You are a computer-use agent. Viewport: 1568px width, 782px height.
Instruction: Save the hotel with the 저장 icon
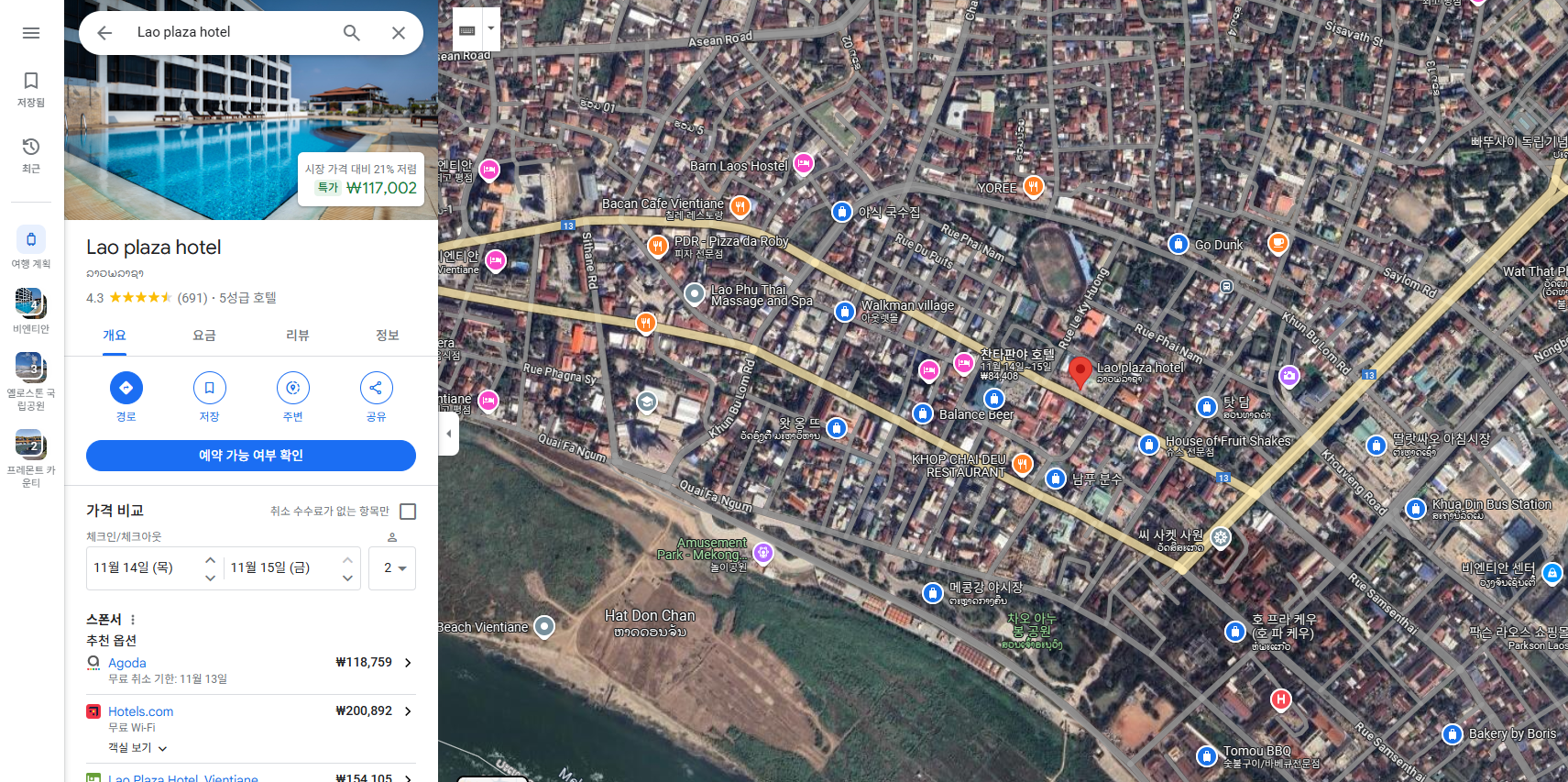[210, 388]
